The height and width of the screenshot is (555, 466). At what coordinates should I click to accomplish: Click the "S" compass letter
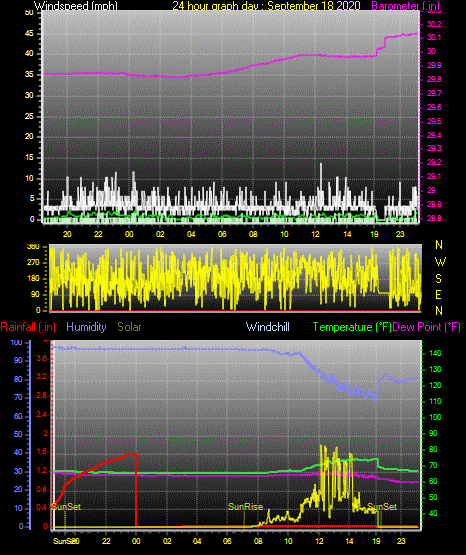click(x=438, y=279)
